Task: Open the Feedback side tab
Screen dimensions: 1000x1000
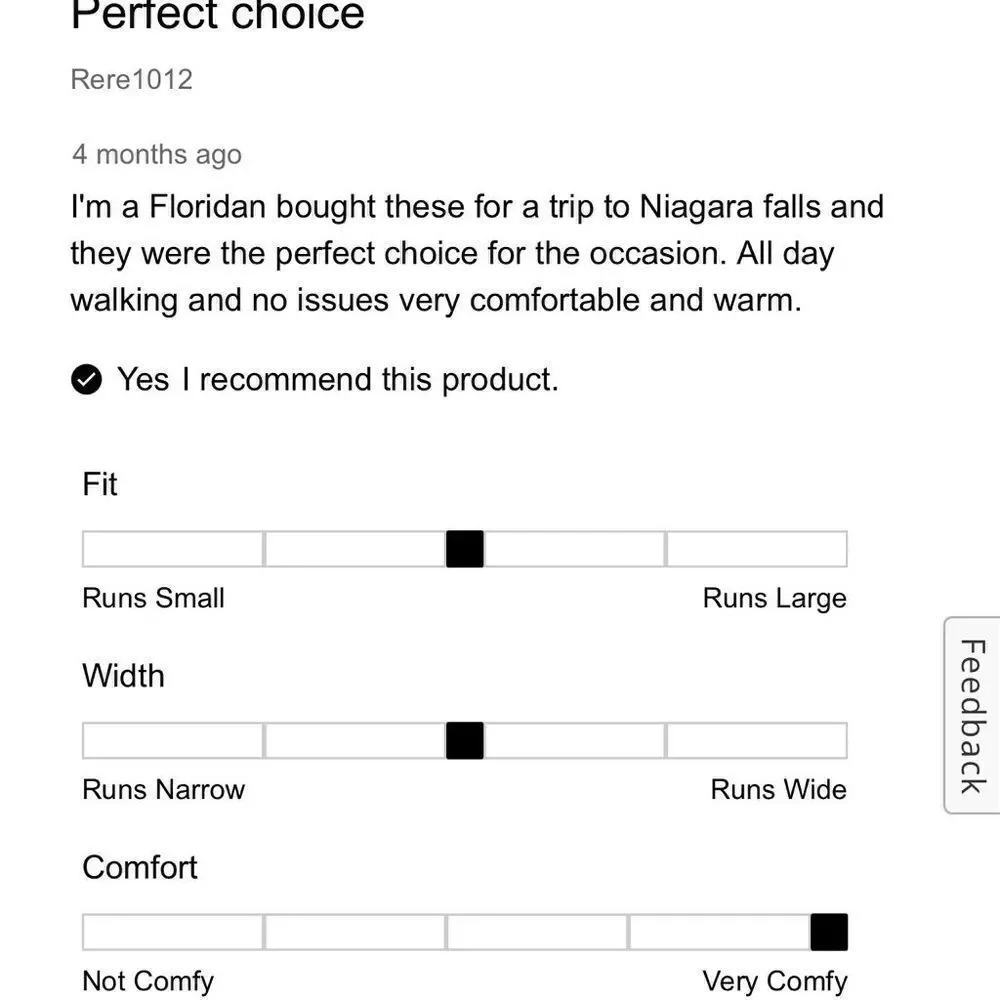Action: coord(972,716)
